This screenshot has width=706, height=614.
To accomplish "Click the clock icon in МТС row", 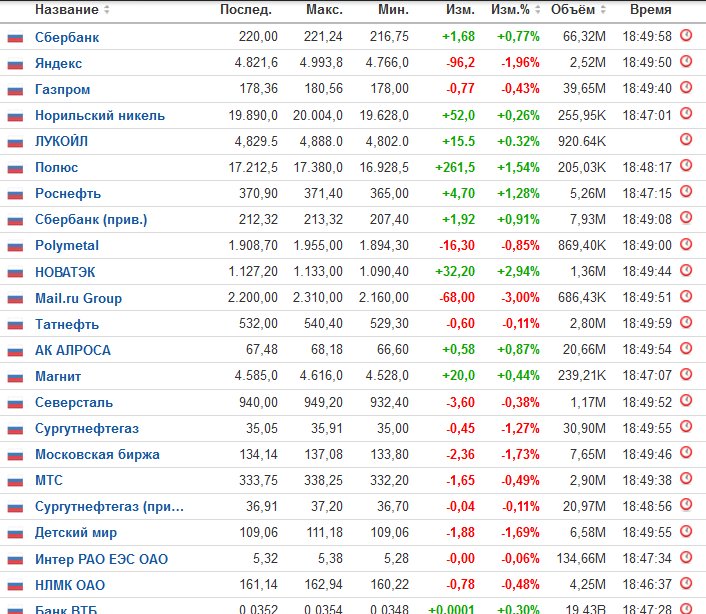I will pyautogui.click(x=686, y=479).
